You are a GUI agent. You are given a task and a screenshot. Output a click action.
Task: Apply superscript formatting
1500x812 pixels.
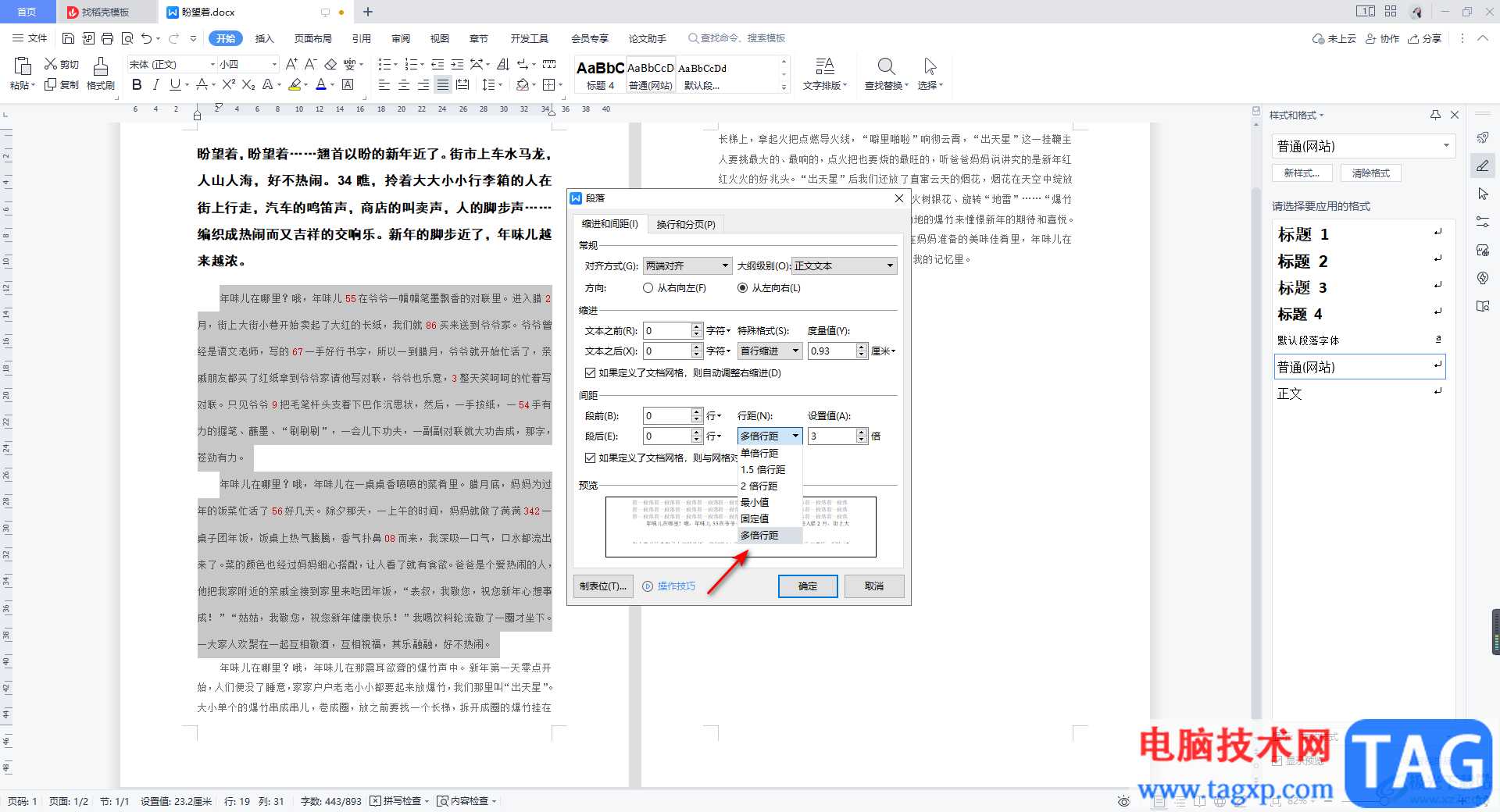228,84
